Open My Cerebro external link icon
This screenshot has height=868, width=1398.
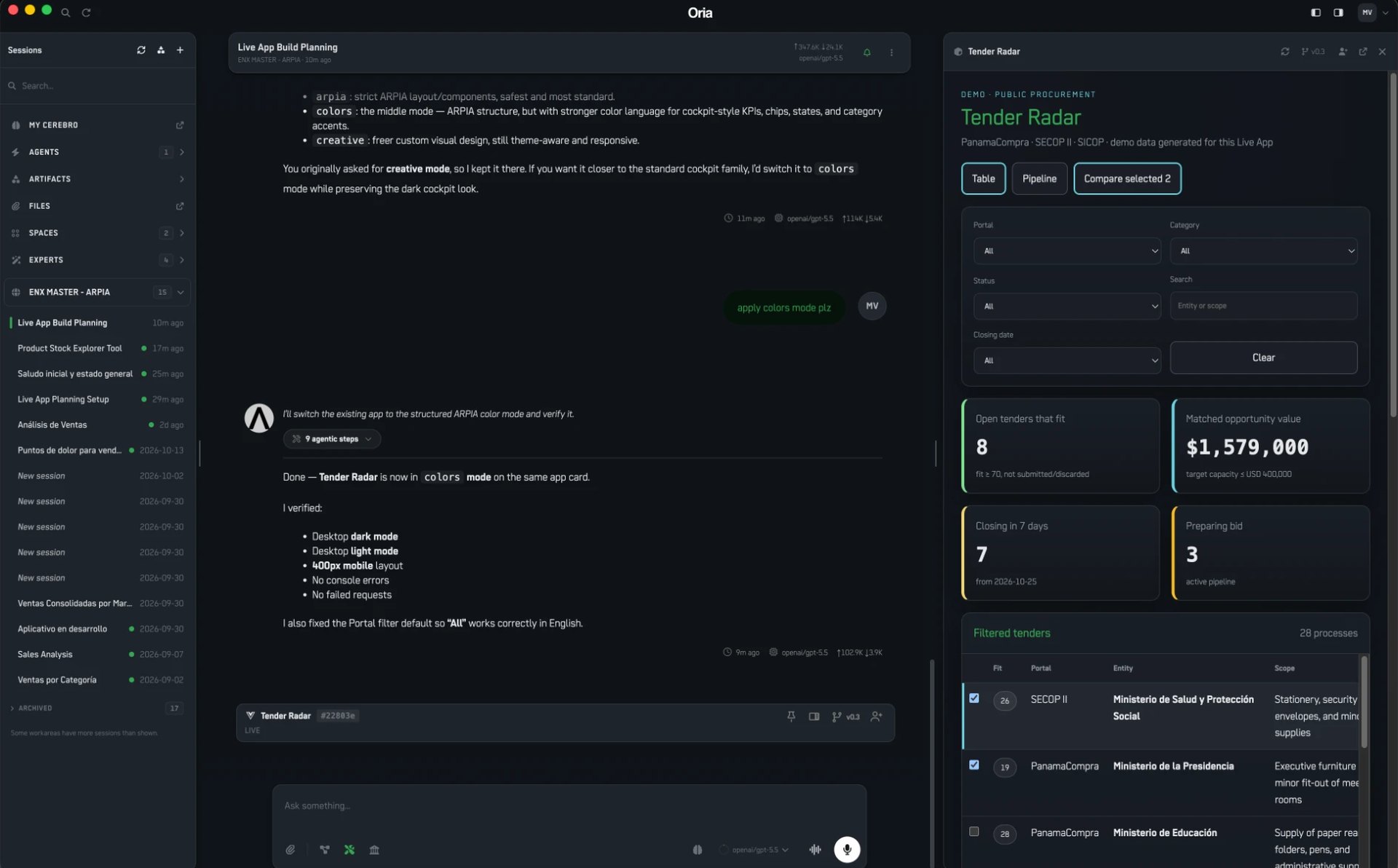(x=180, y=125)
